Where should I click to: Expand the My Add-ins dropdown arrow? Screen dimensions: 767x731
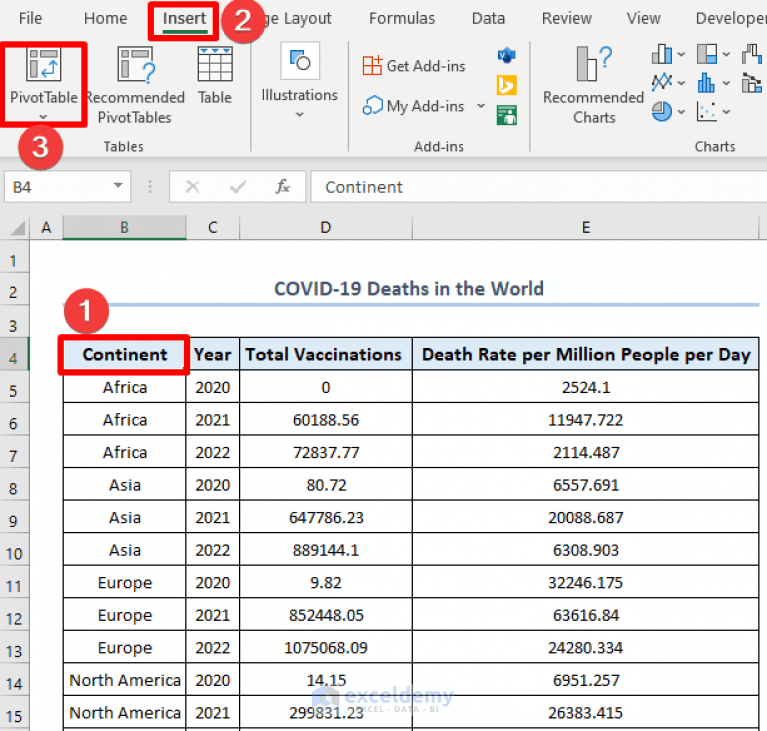click(481, 106)
